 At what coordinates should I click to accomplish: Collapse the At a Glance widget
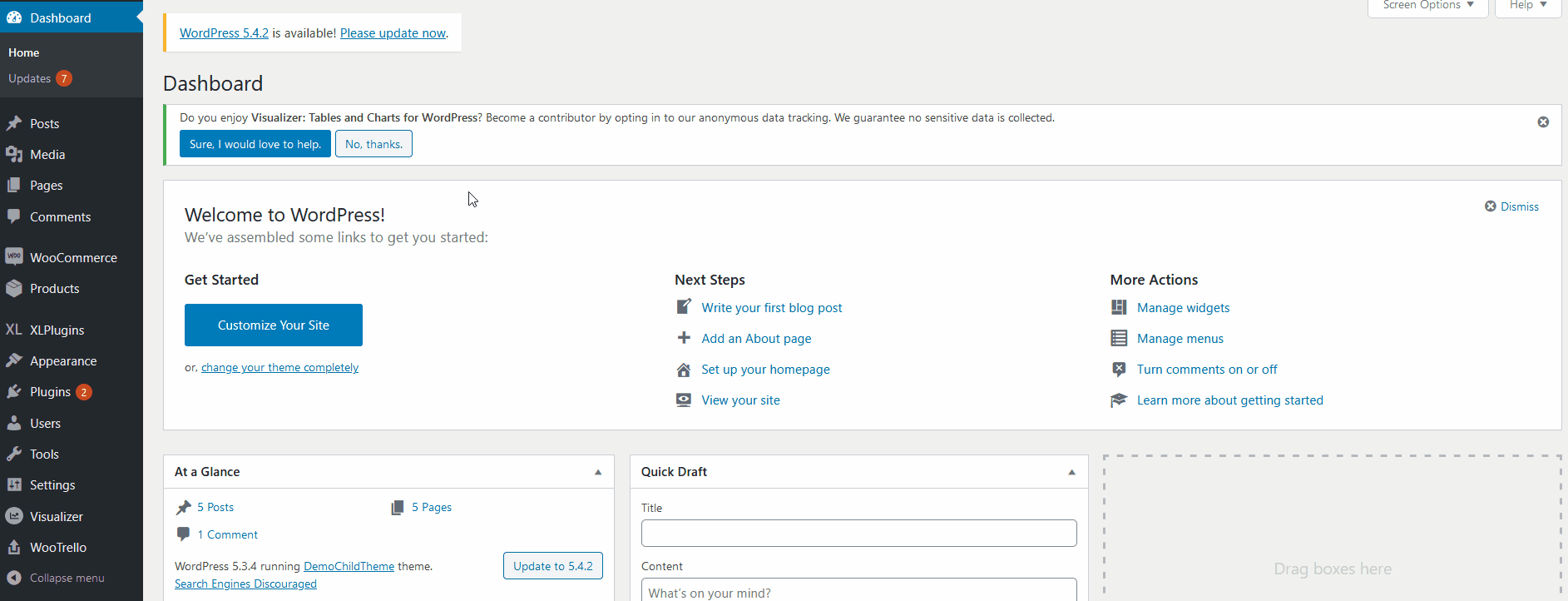point(598,472)
